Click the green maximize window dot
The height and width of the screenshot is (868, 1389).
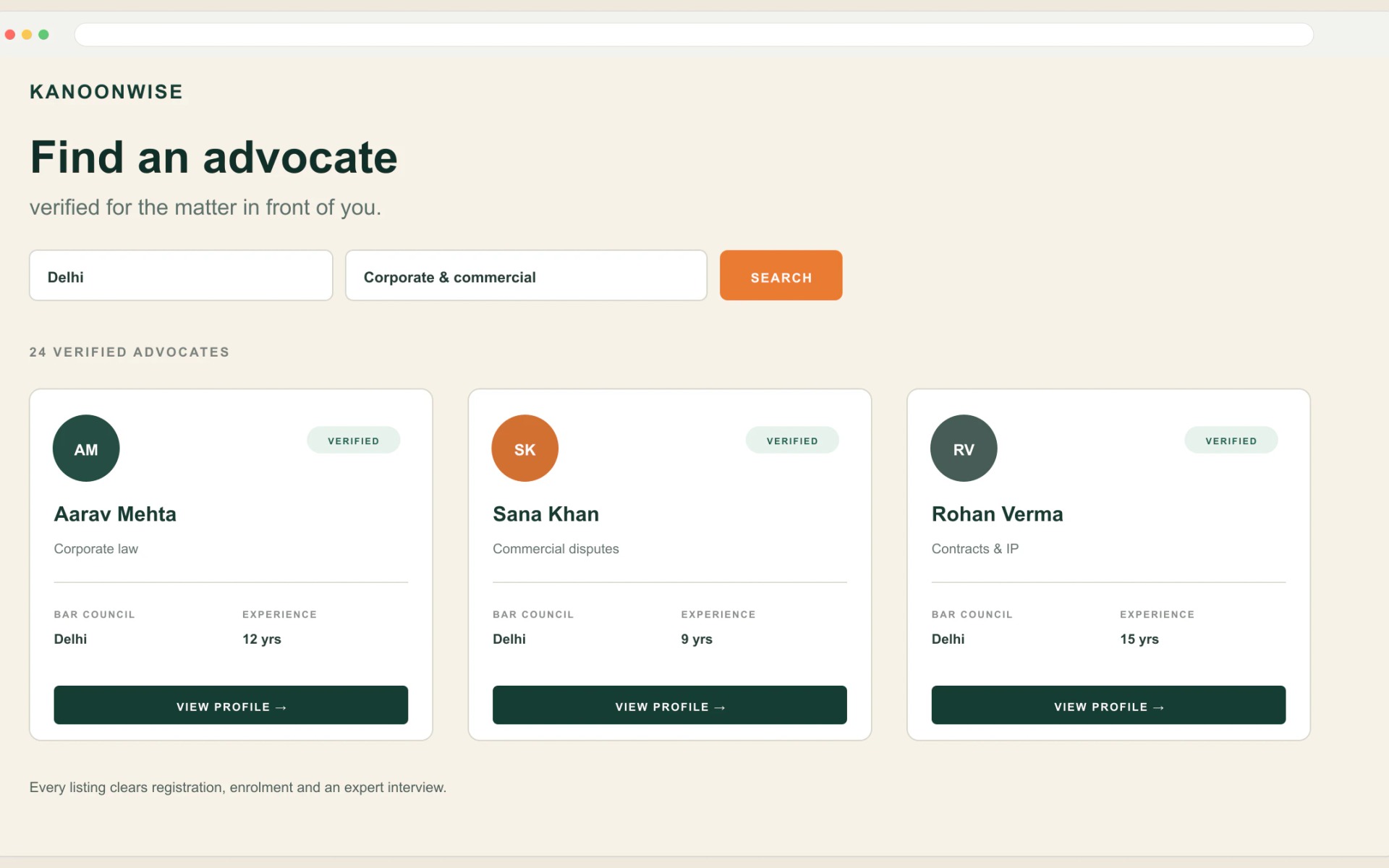tap(43, 35)
